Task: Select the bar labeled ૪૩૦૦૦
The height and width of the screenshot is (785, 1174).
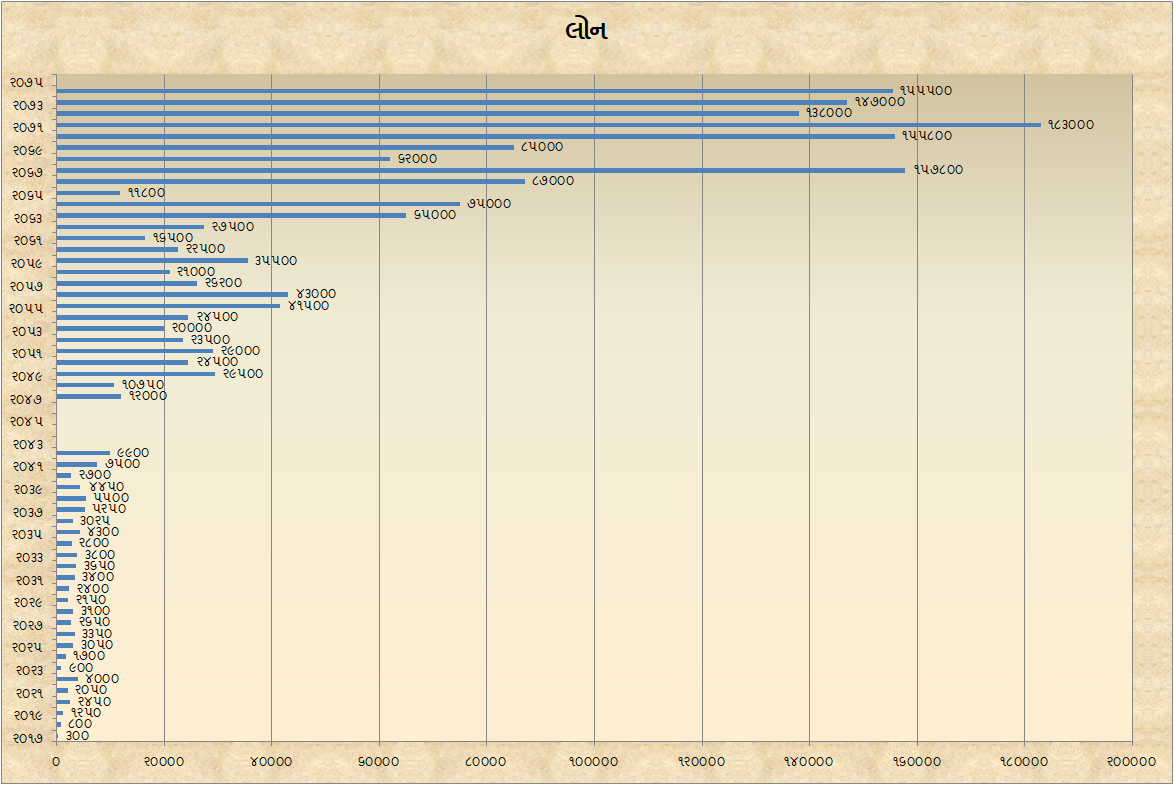Action: click(172, 294)
